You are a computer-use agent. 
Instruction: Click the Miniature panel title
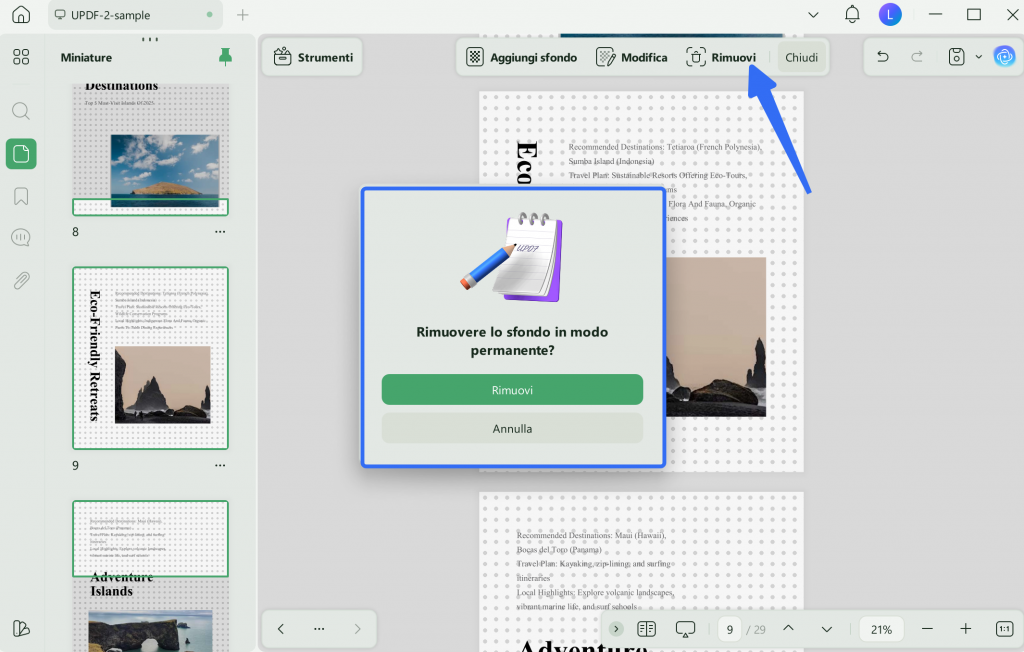[x=86, y=57]
